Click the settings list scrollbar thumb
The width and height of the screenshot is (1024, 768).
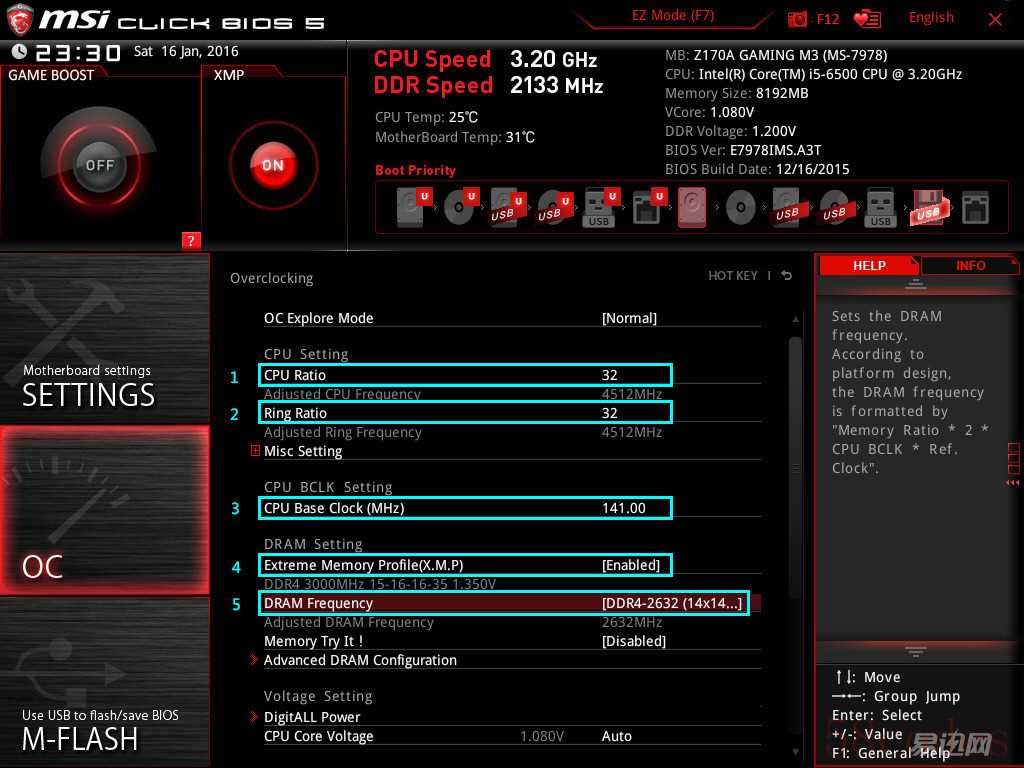point(795,468)
